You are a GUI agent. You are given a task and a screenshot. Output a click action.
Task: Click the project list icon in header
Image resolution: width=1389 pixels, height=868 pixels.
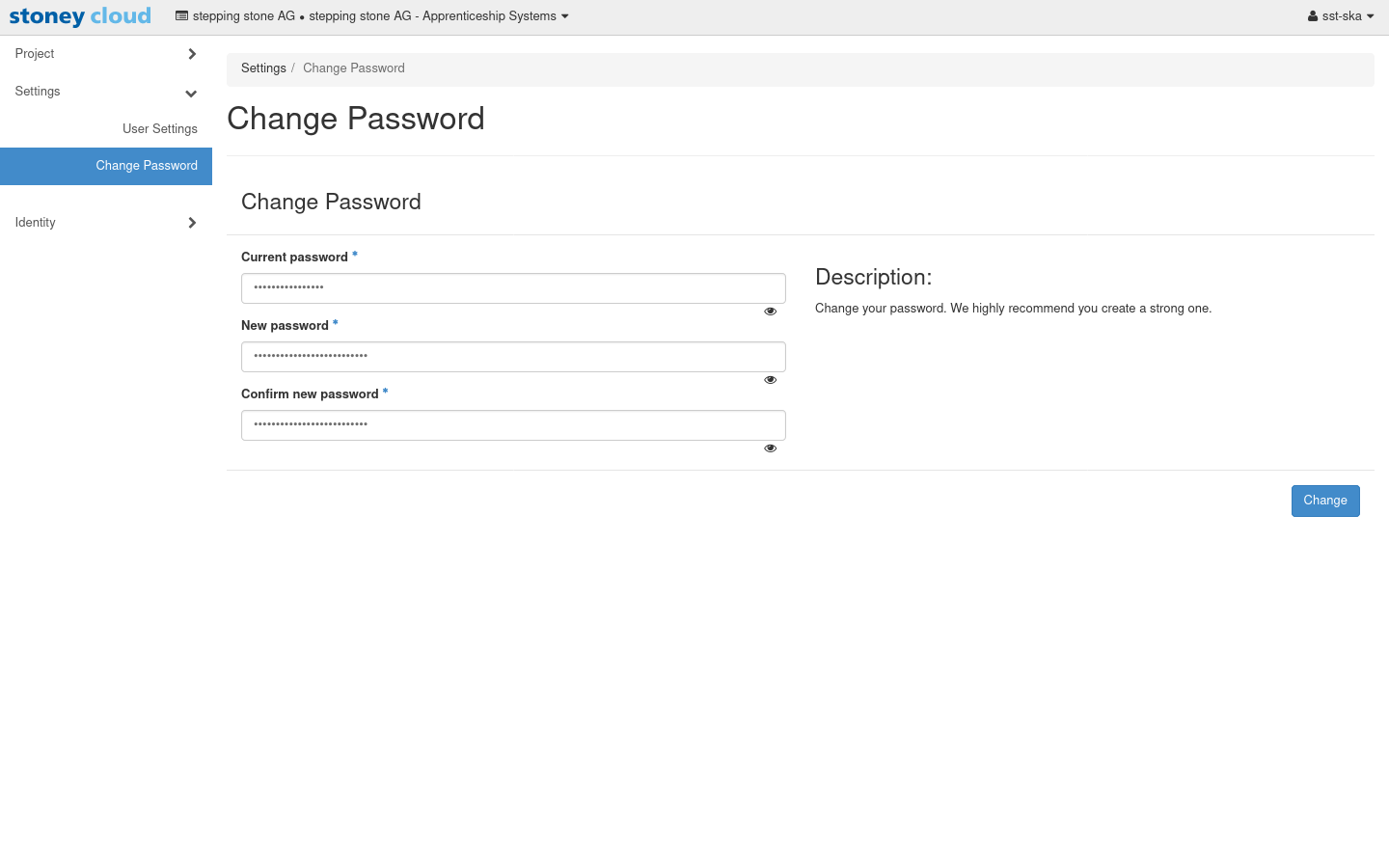(x=181, y=16)
